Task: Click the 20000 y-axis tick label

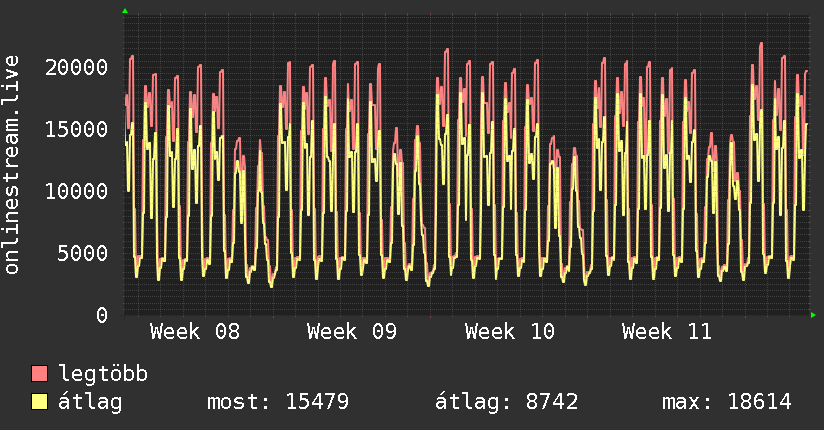Action: pos(76,67)
